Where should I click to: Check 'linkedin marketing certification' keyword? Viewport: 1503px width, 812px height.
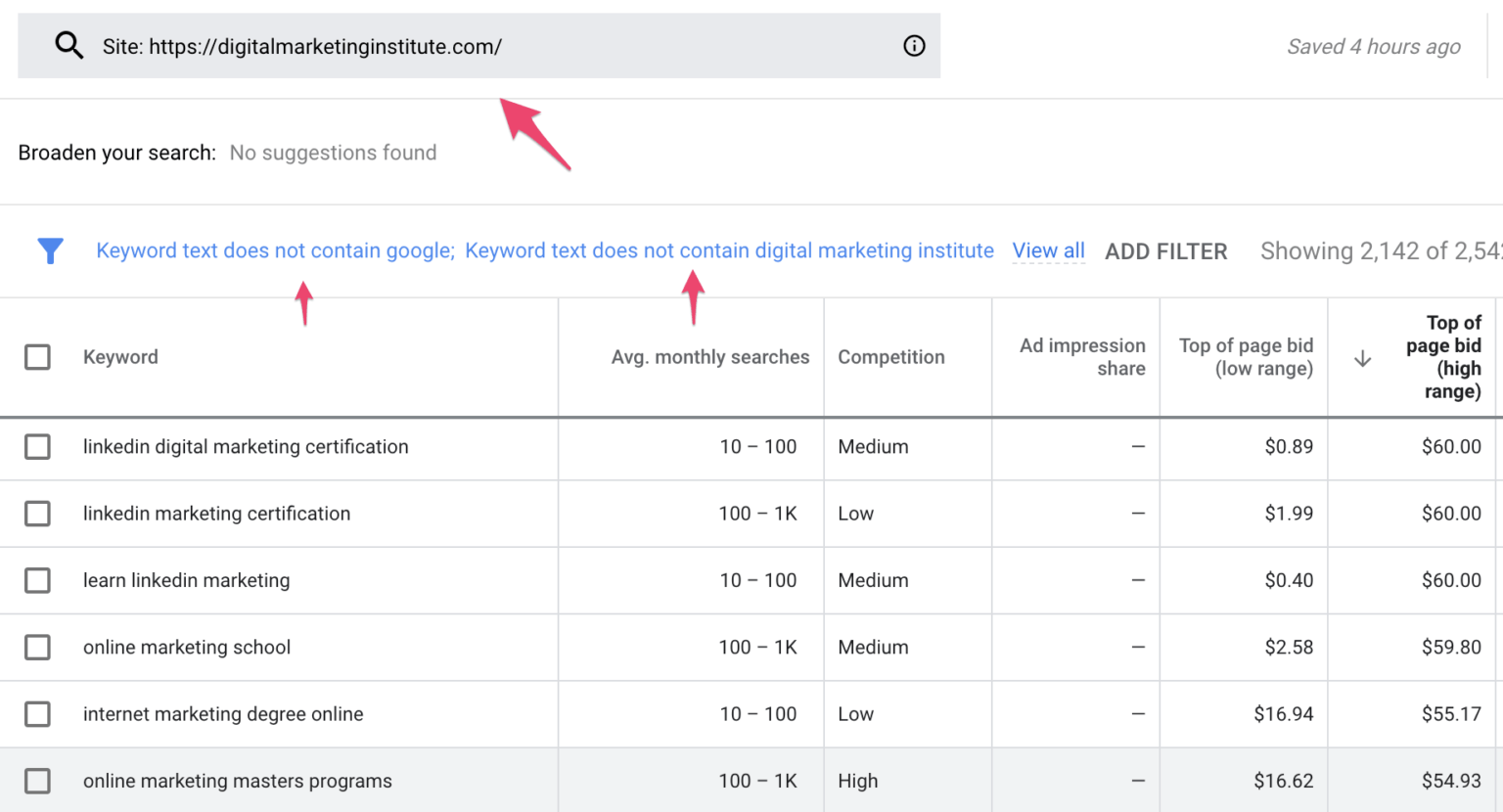(37, 514)
